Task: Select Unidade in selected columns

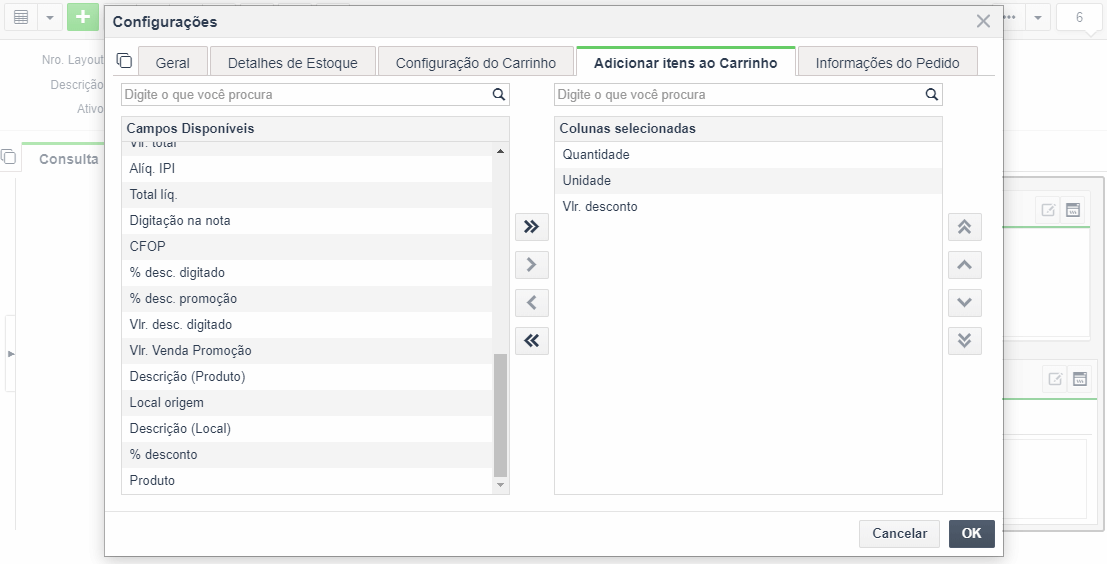Action: coord(748,181)
